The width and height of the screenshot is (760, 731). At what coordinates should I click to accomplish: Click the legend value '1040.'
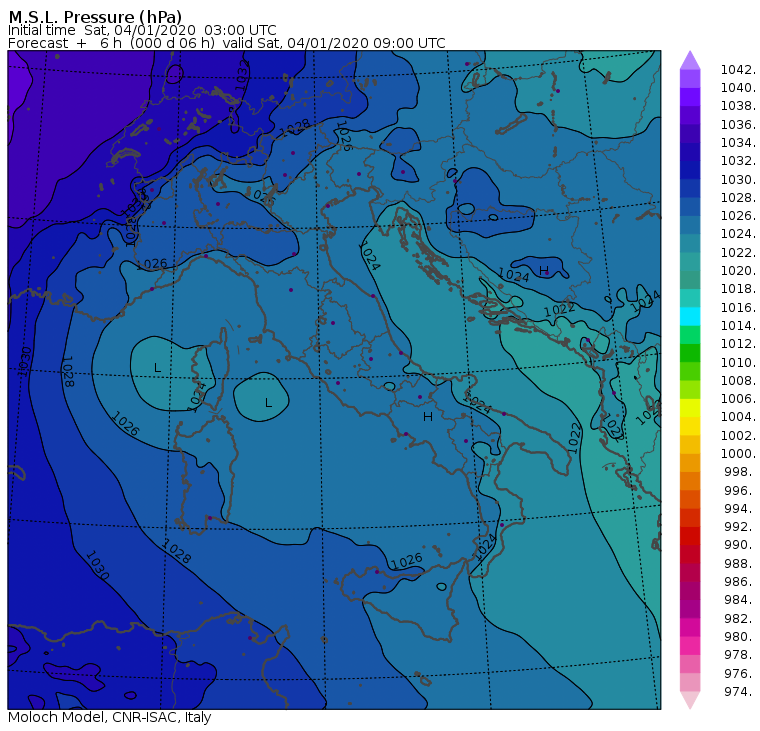[x=738, y=88]
